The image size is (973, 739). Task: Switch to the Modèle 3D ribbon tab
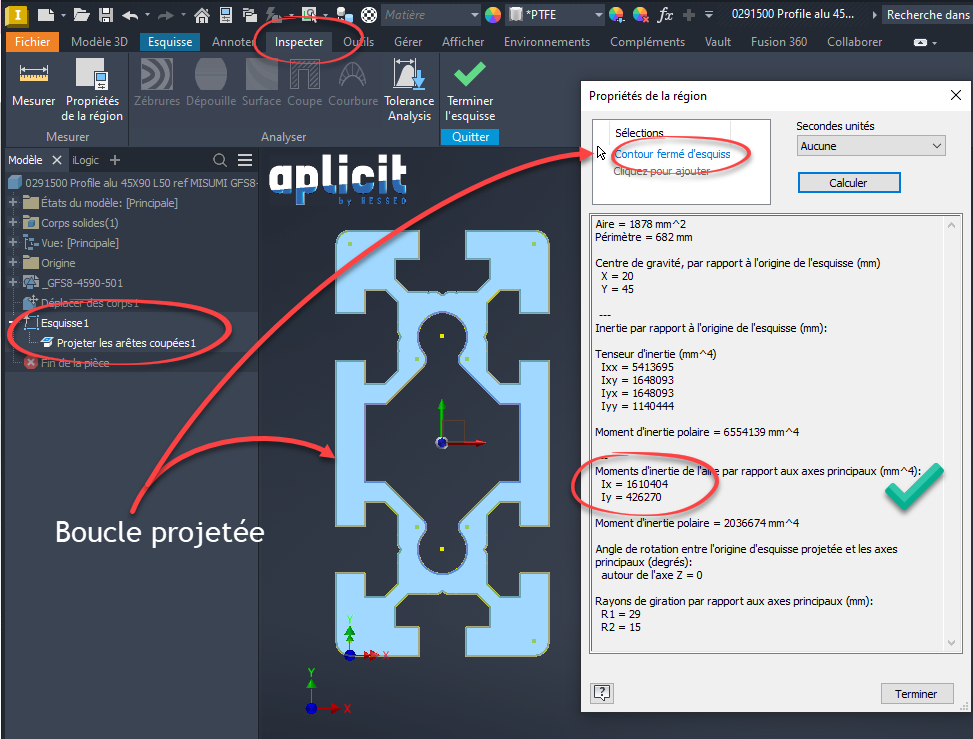pos(99,42)
